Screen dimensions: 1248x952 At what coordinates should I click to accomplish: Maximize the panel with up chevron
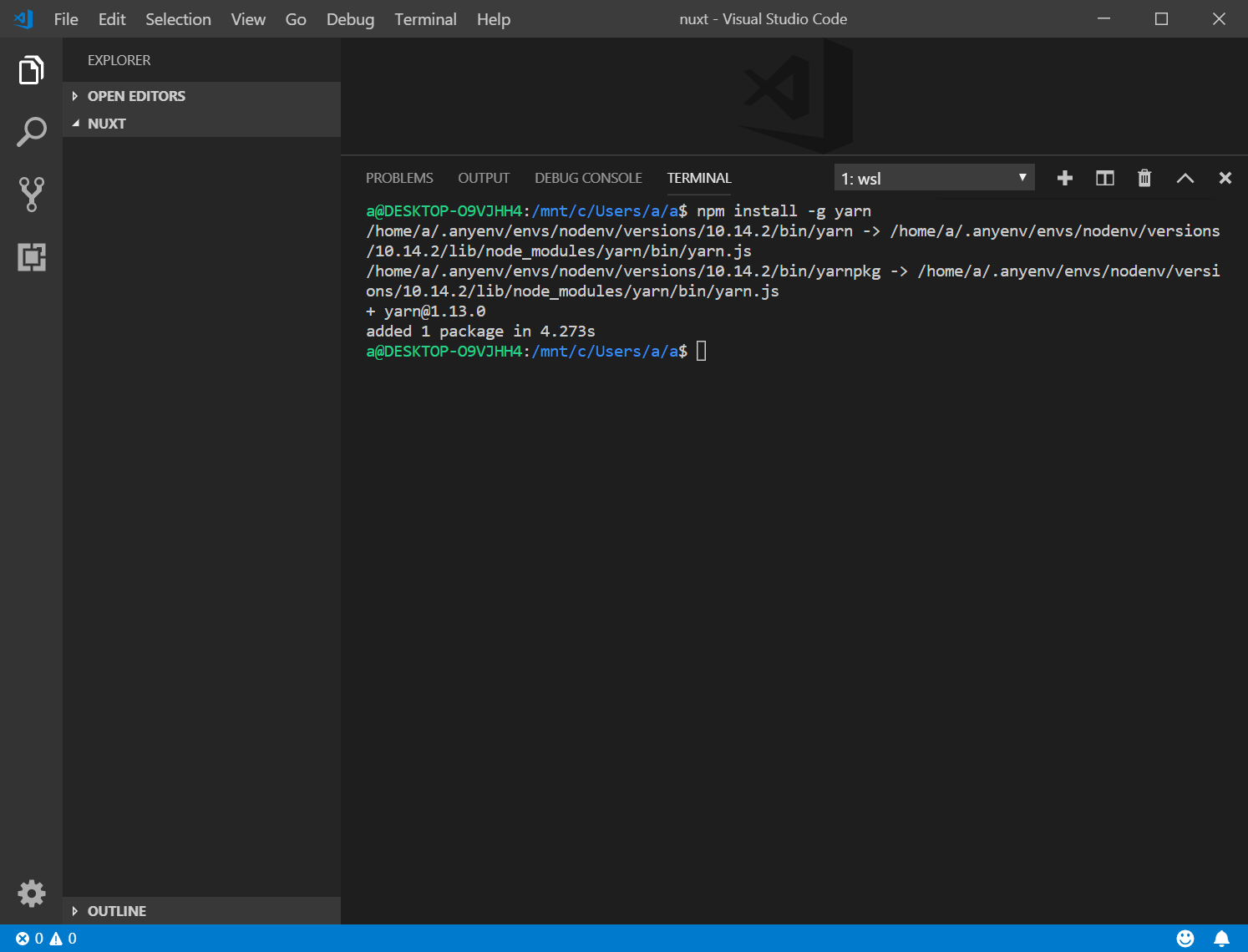(x=1185, y=178)
